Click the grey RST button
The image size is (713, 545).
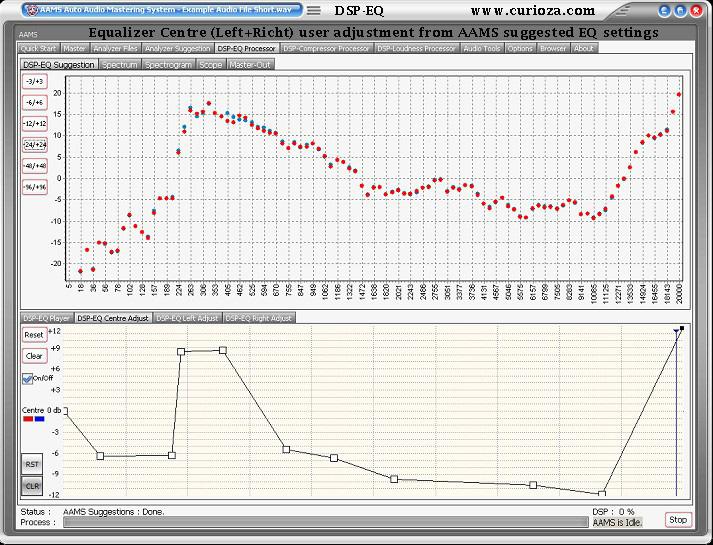pyautogui.click(x=32, y=464)
